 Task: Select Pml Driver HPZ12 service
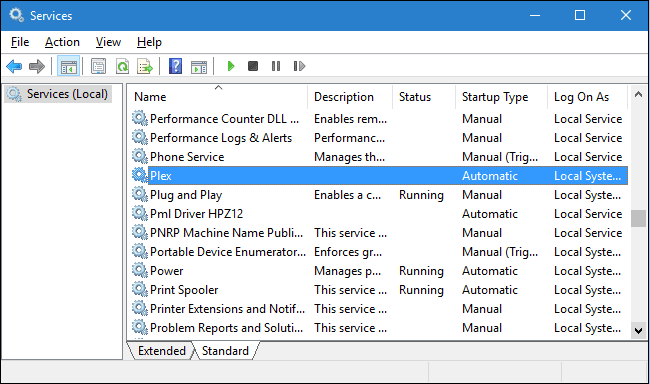point(196,214)
